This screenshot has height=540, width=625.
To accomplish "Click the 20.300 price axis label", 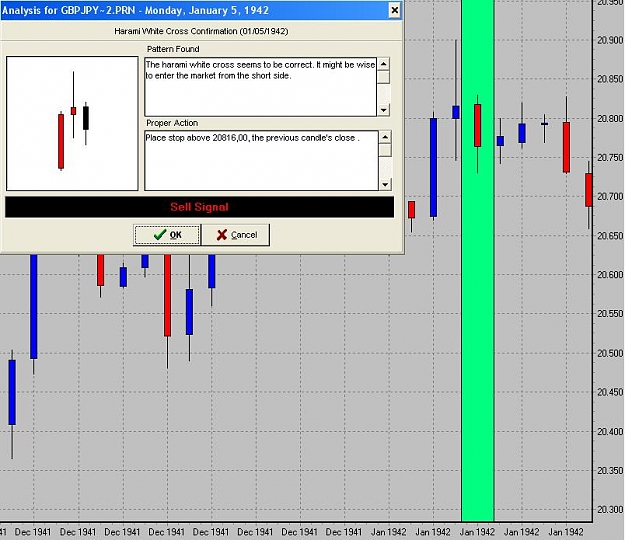I will click(610, 509).
